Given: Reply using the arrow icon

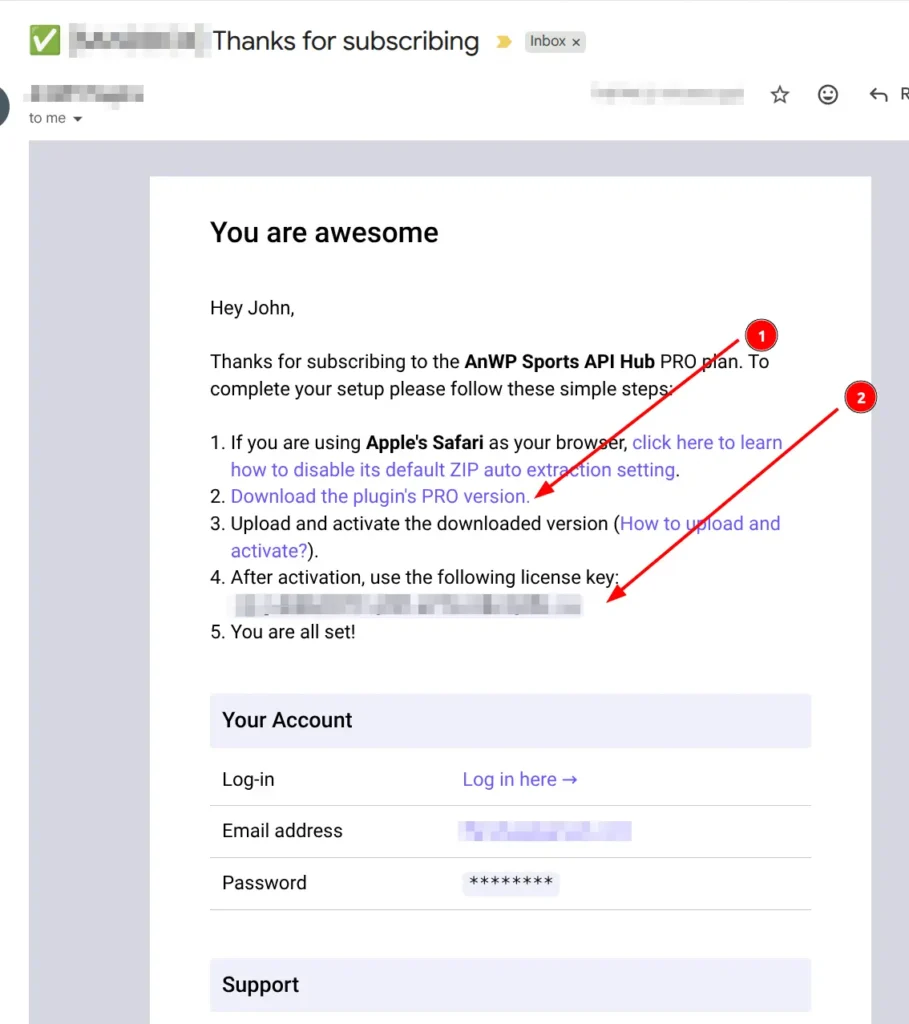Looking at the screenshot, I should pos(878,95).
